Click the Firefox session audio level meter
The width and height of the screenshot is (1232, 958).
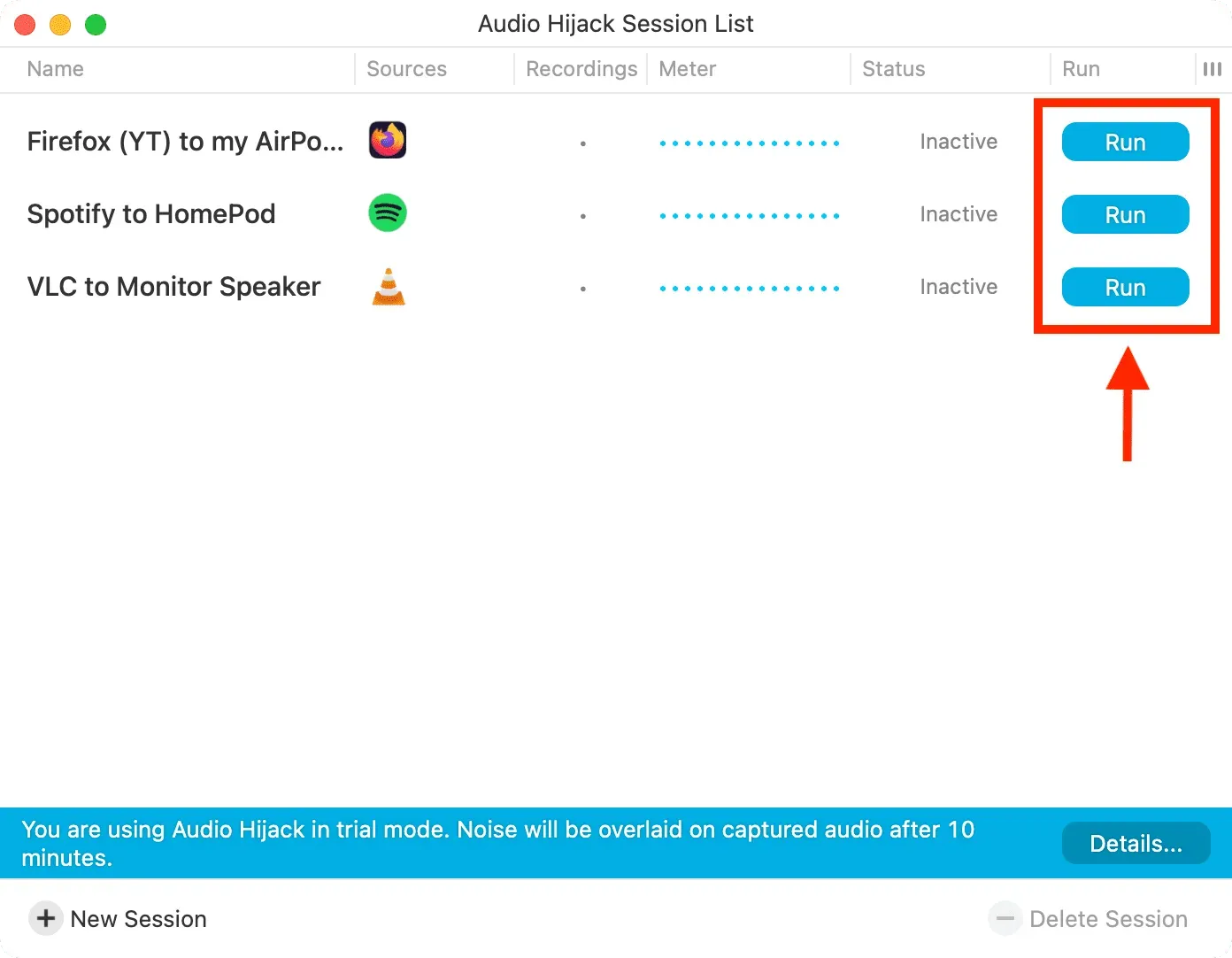749,143
